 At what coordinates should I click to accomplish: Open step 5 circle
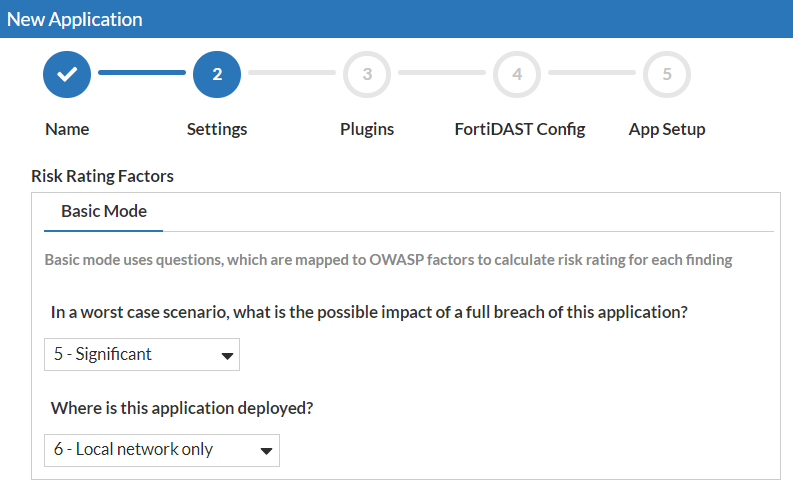[x=667, y=74]
